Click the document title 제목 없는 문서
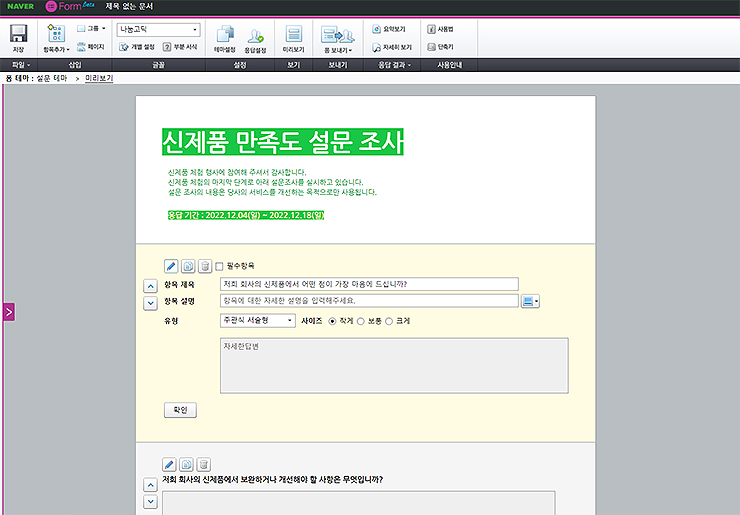 (129, 7)
